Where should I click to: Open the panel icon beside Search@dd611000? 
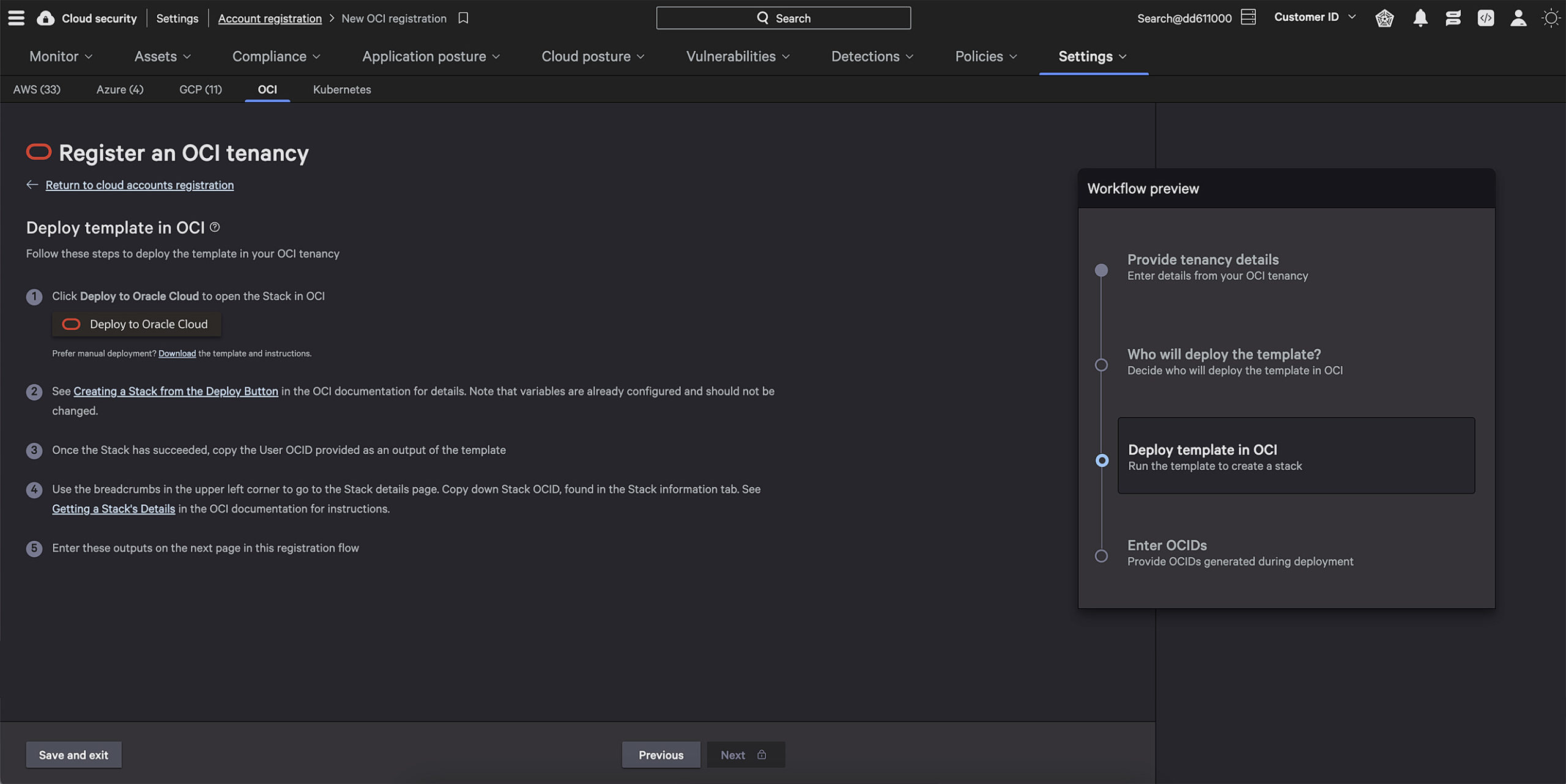(1248, 17)
